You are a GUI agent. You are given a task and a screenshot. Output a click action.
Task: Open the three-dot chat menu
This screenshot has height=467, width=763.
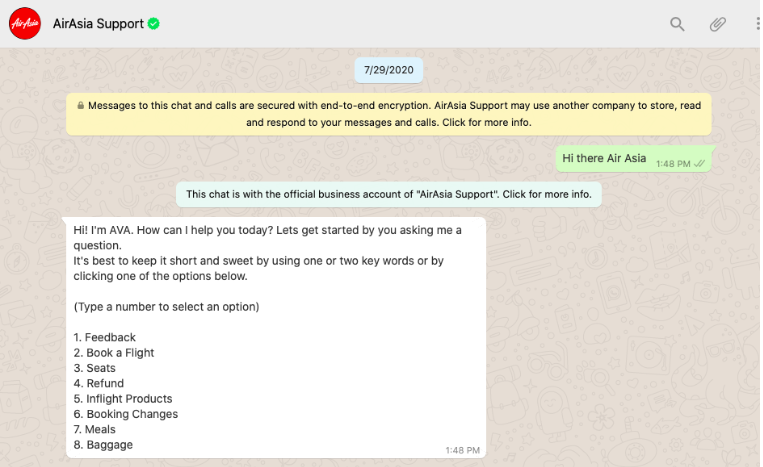[758, 23]
